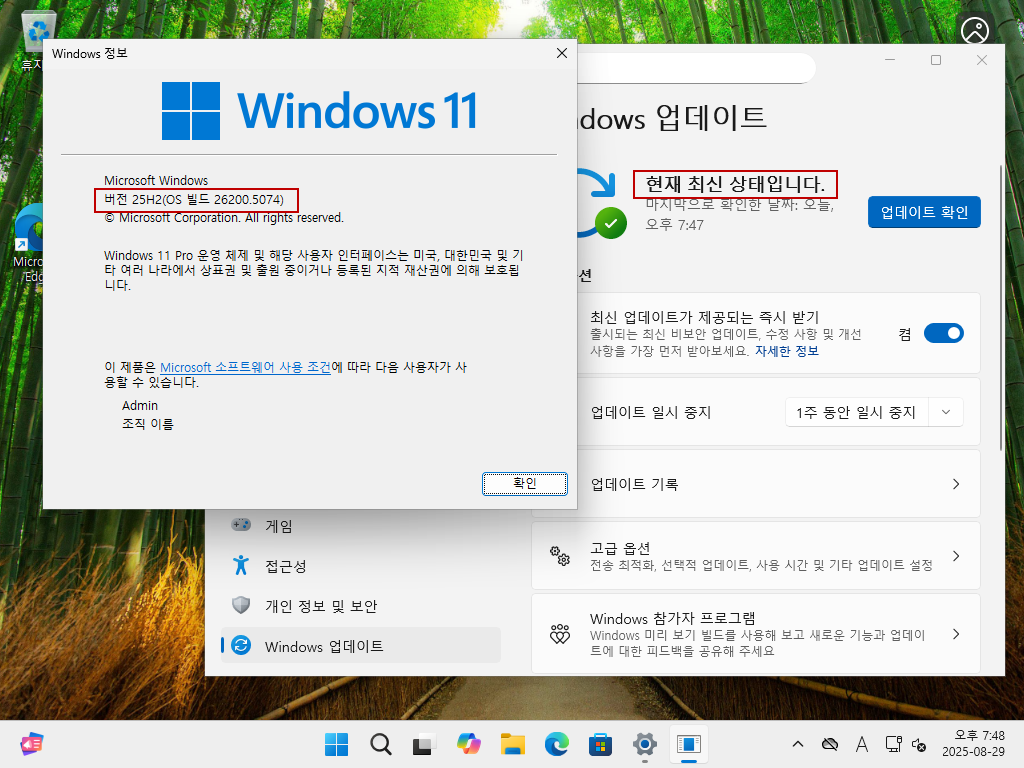The height and width of the screenshot is (768, 1024).
Task: Open the pause duration dropdown arrow
Action: 946,412
